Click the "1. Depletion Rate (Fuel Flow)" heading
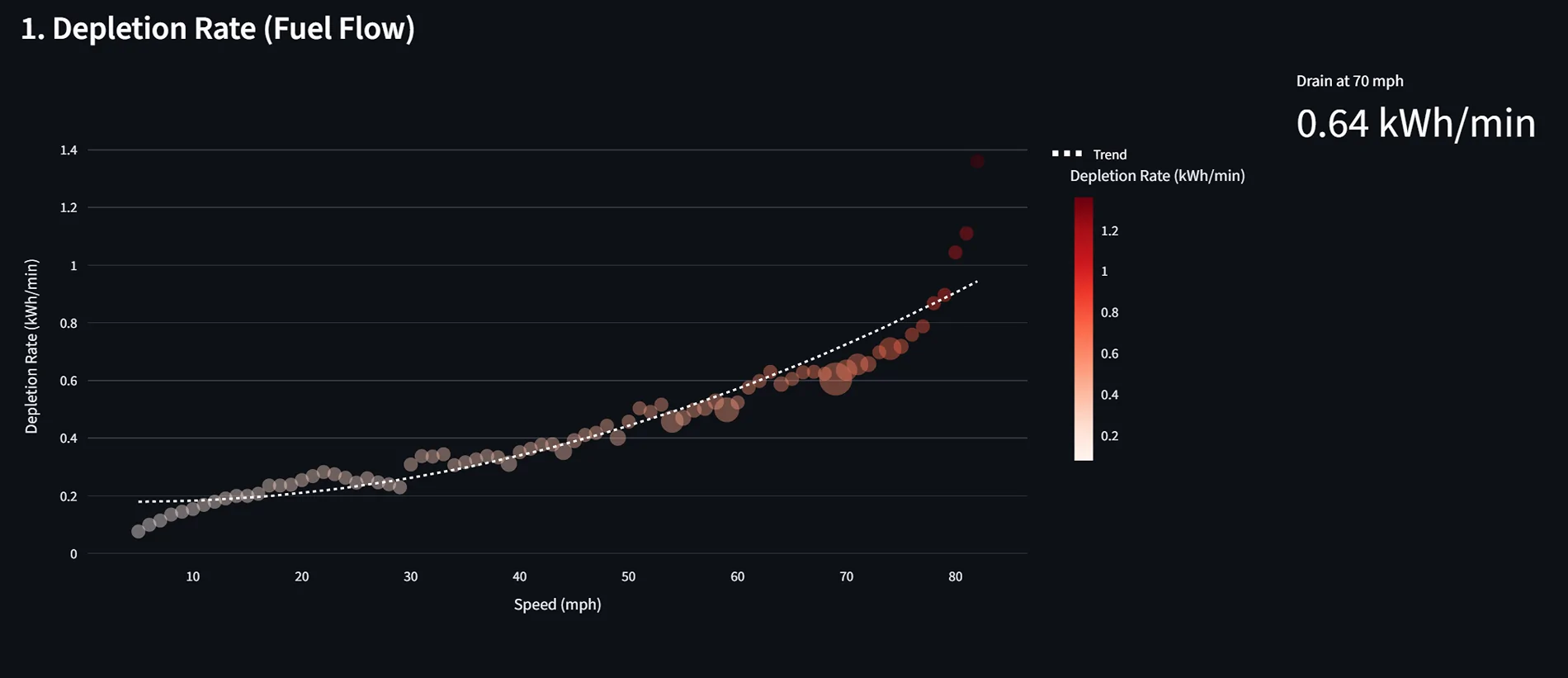This screenshot has height=678, width=1568. click(218, 29)
